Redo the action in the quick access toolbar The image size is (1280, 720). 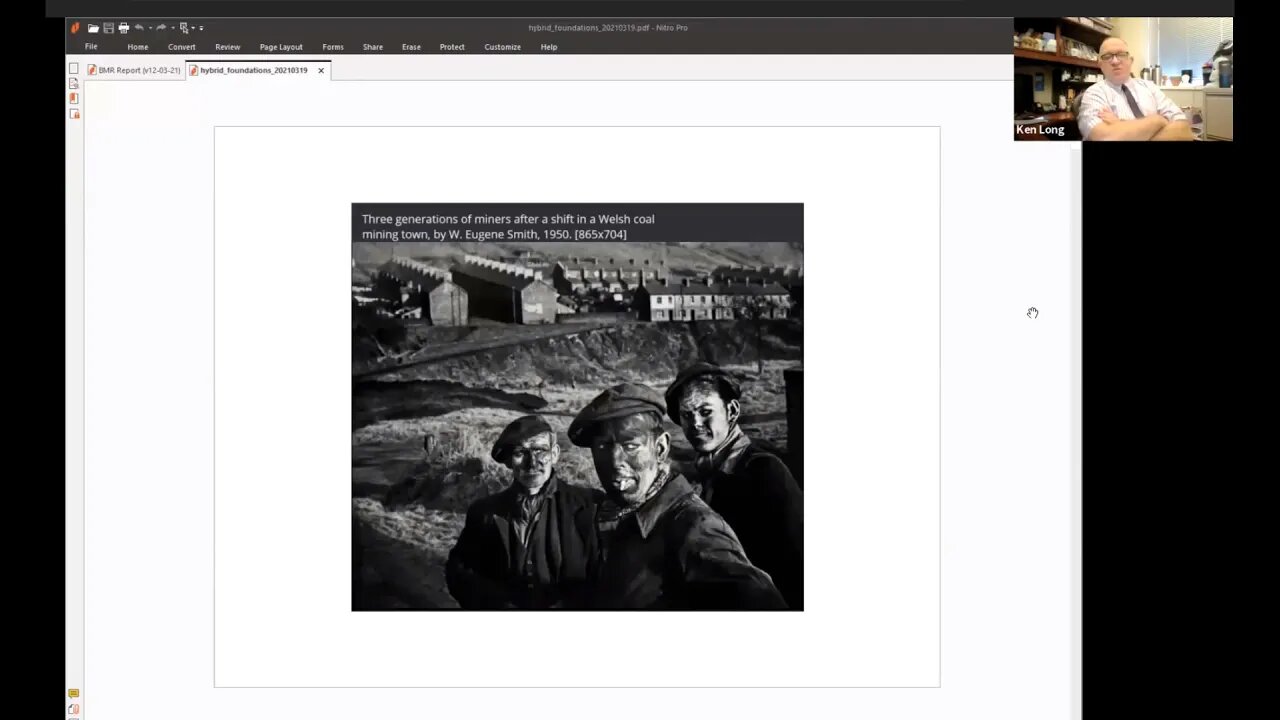coord(161,28)
